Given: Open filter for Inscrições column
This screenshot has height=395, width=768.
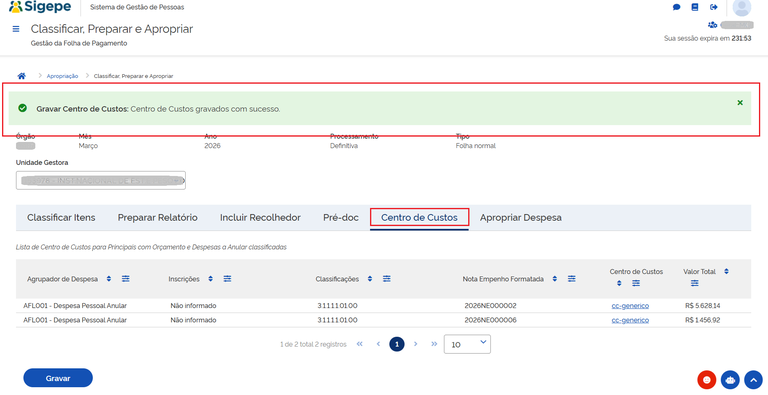Looking at the screenshot, I should tap(227, 279).
